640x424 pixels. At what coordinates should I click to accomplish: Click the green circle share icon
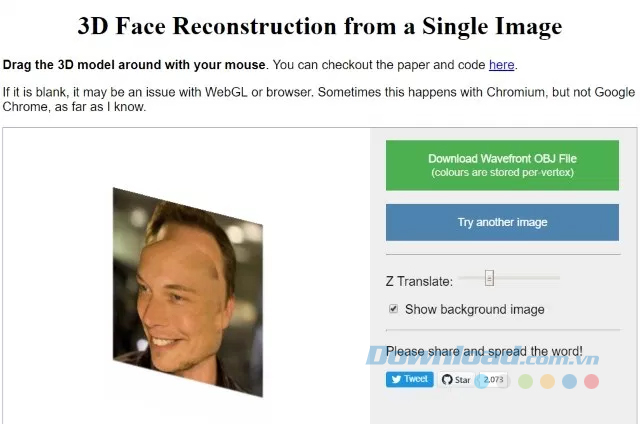pyautogui.click(x=526, y=381)
